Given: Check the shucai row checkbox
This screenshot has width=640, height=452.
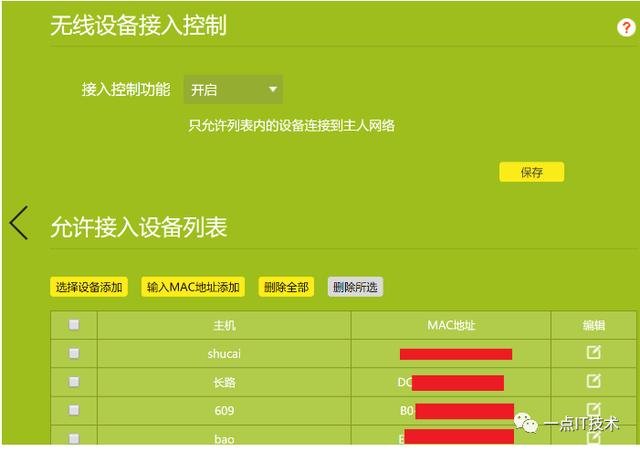Looking at the screenshot, I should (x=74, y=353).
